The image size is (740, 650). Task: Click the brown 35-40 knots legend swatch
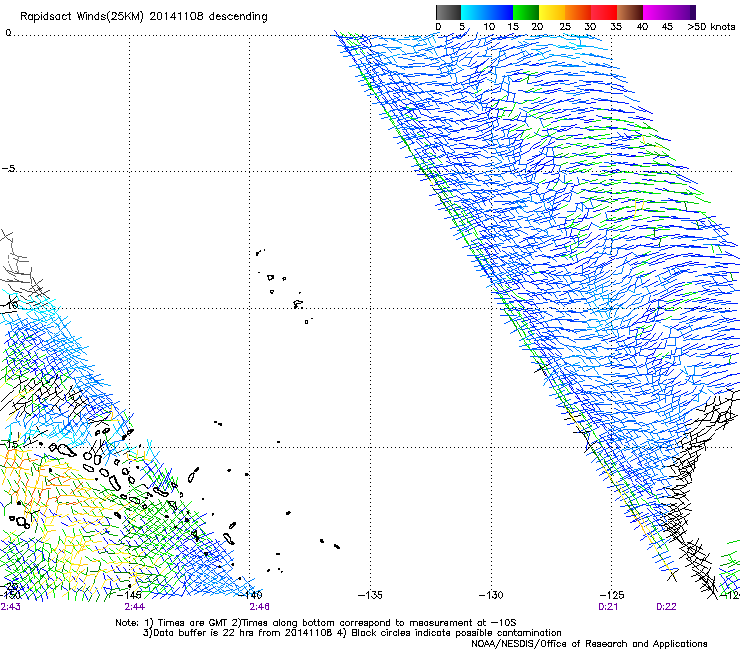click(x=630, y=12)
